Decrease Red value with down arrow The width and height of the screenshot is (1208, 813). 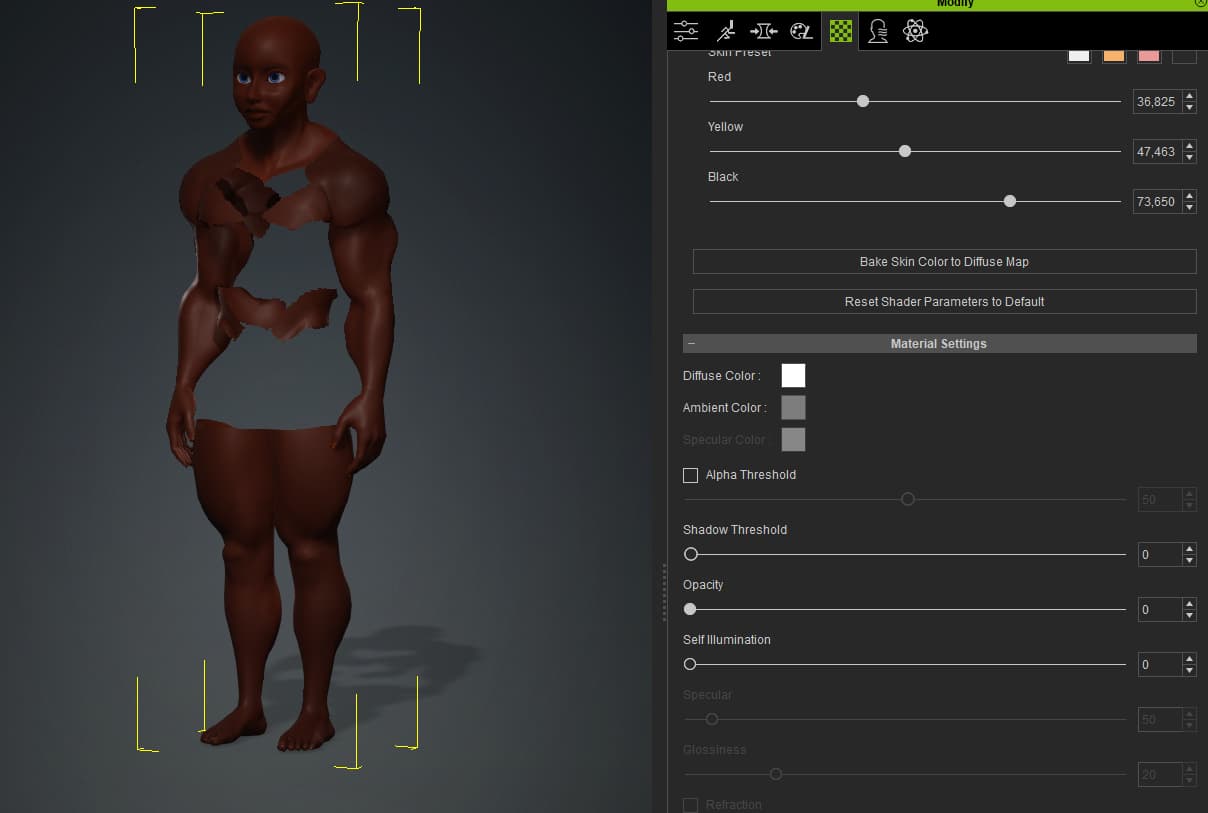click(1189, 107)
